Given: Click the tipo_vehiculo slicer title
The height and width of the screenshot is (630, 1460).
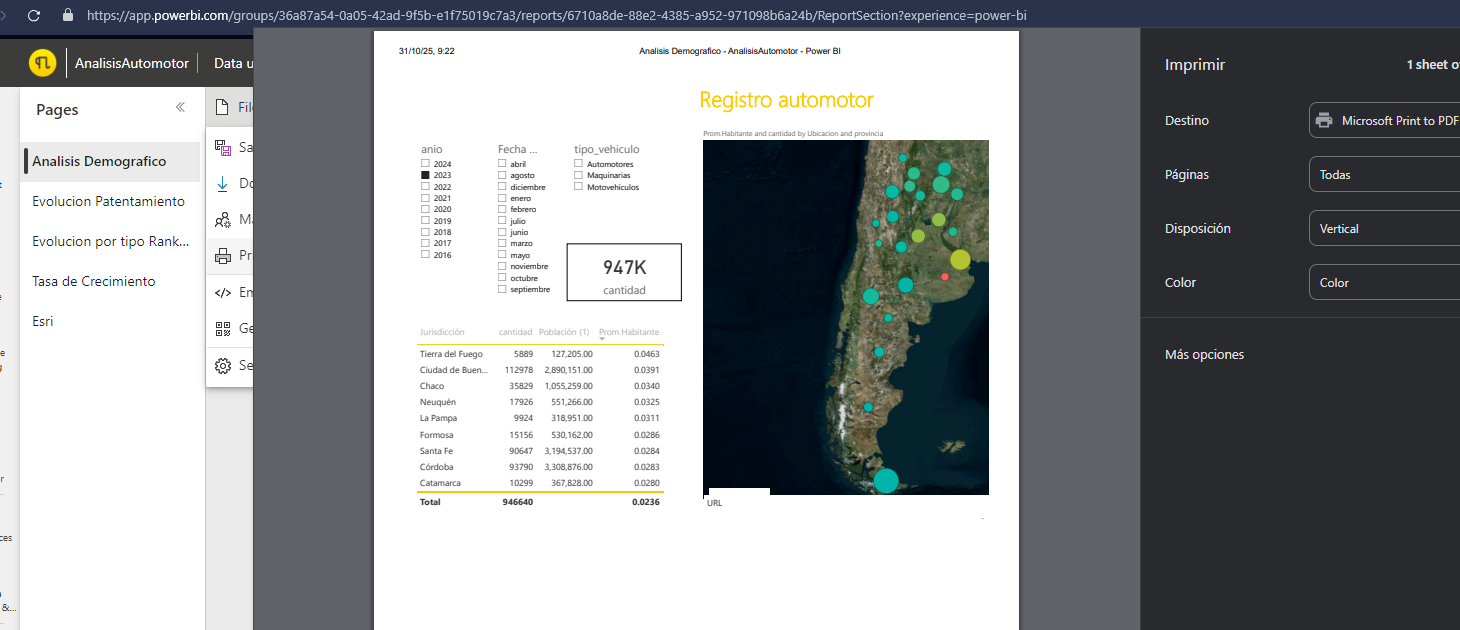Looking at the screenshot, I should 607,149.
